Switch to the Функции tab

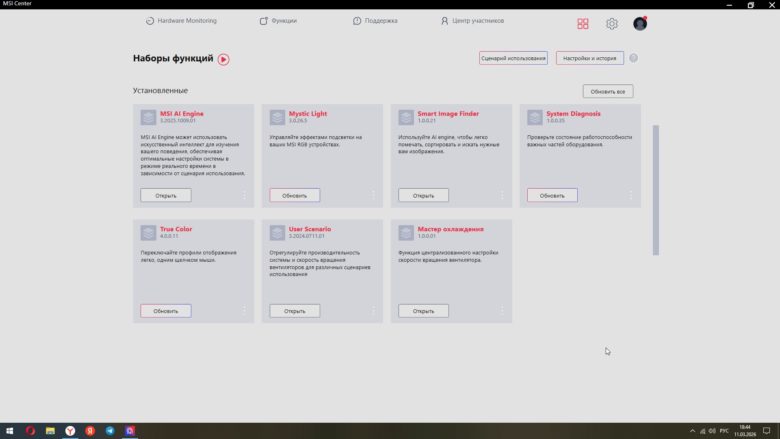[x=278, y=21]
